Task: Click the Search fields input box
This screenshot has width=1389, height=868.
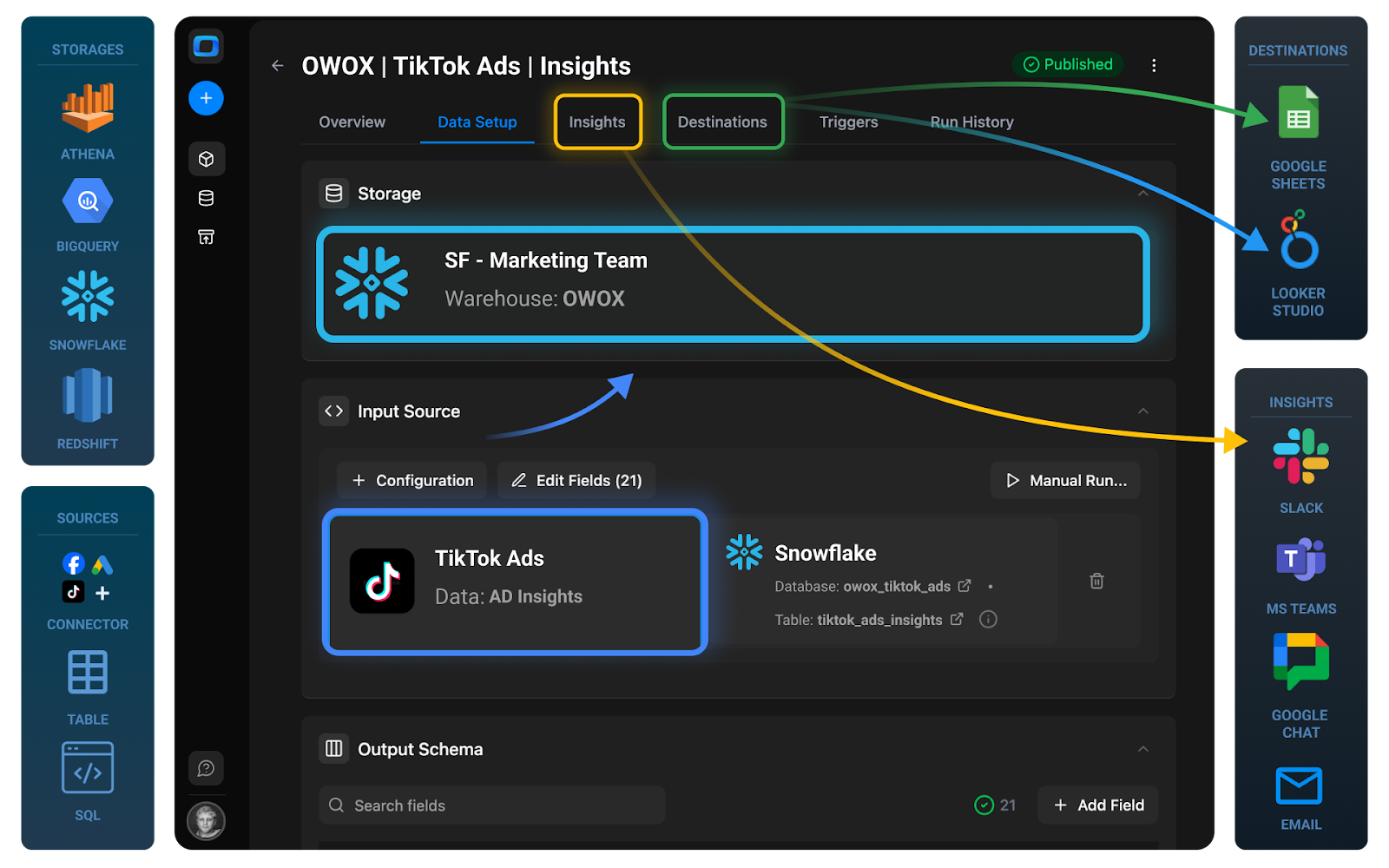Action: tap(490, 805)
